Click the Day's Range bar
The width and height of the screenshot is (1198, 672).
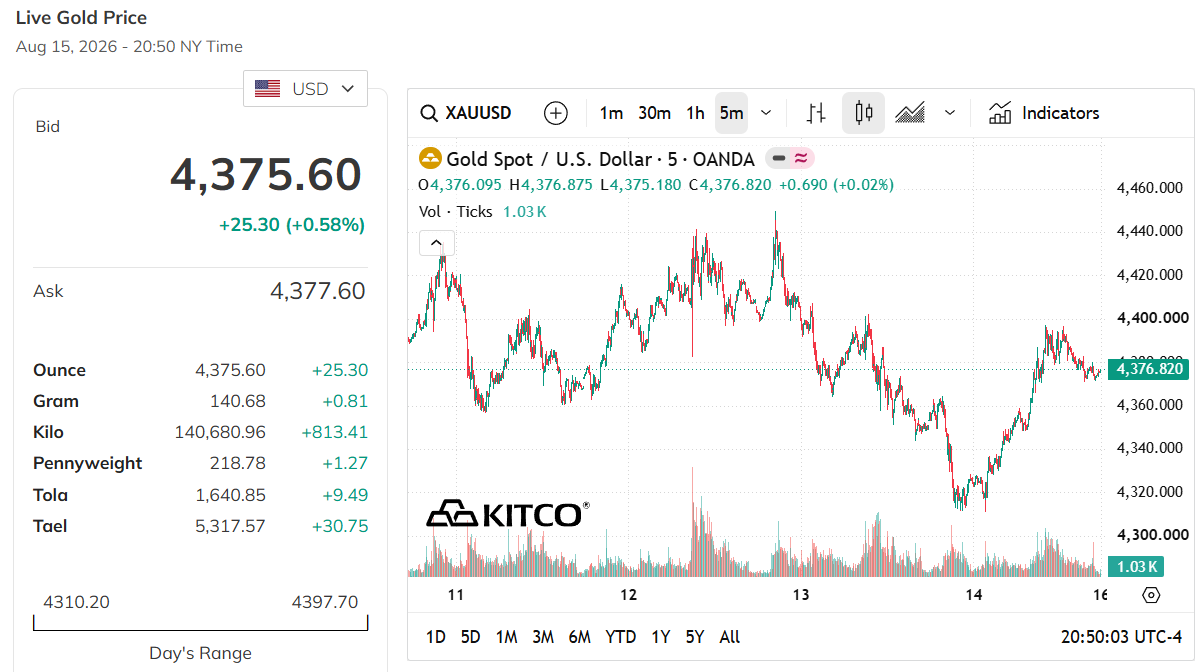[200, 623]
